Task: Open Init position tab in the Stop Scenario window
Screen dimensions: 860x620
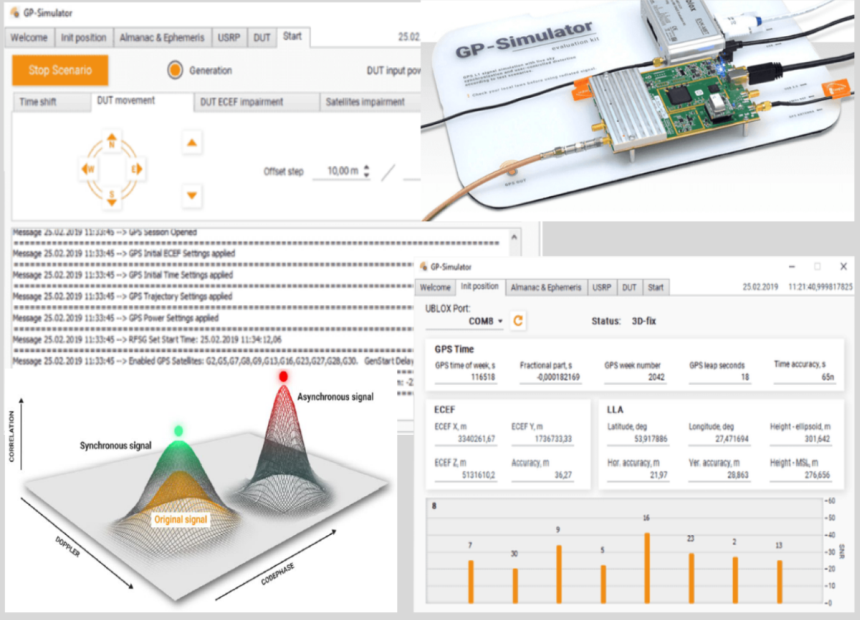Action: (83, 37)
